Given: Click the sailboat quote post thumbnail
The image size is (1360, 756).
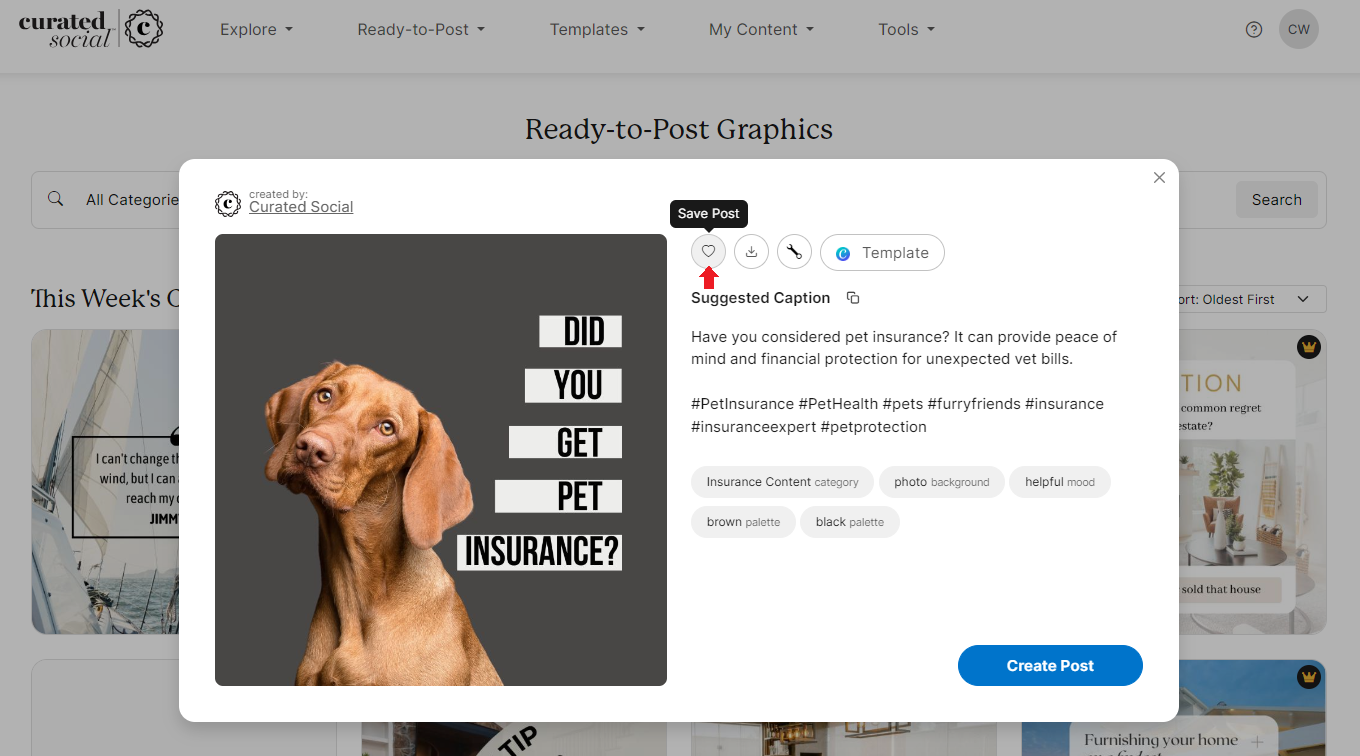Looking at the screenshot, I should pyautogui.click(x=105, y=482).
